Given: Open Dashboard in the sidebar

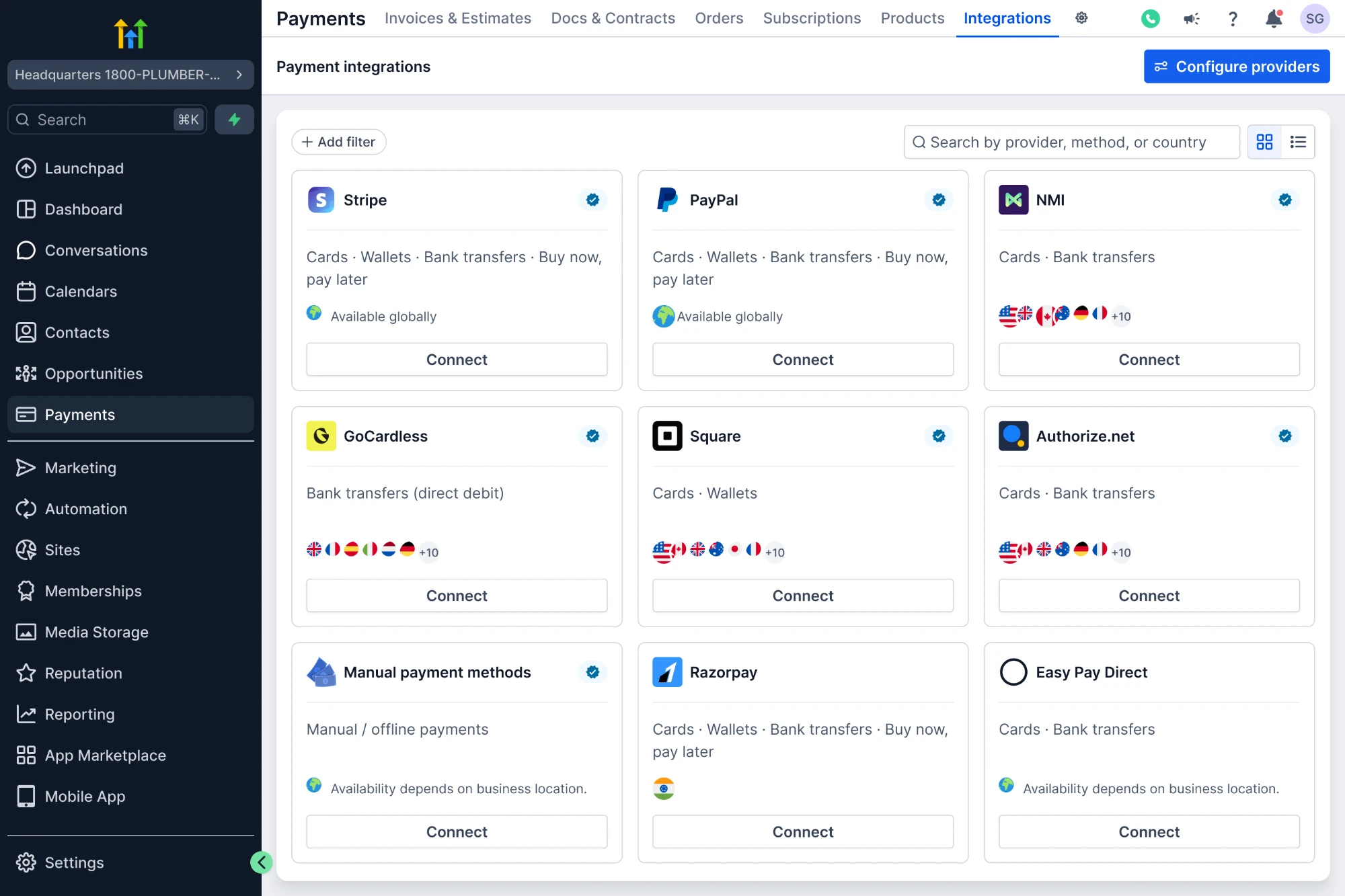Looking at the screenshot, I should click(x=130, y=209).
